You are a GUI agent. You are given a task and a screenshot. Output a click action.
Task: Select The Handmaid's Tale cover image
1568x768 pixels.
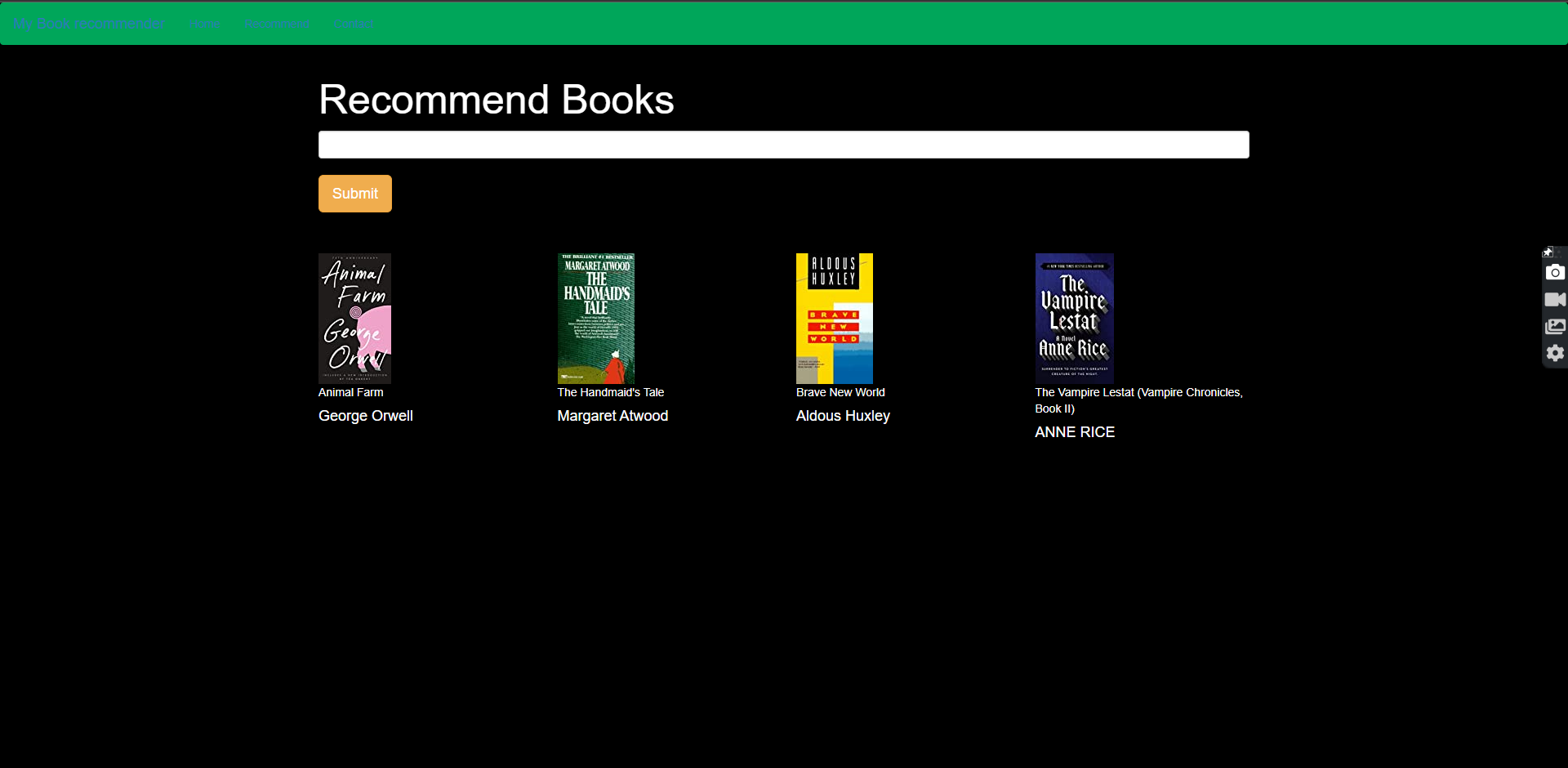pos(595,318)
